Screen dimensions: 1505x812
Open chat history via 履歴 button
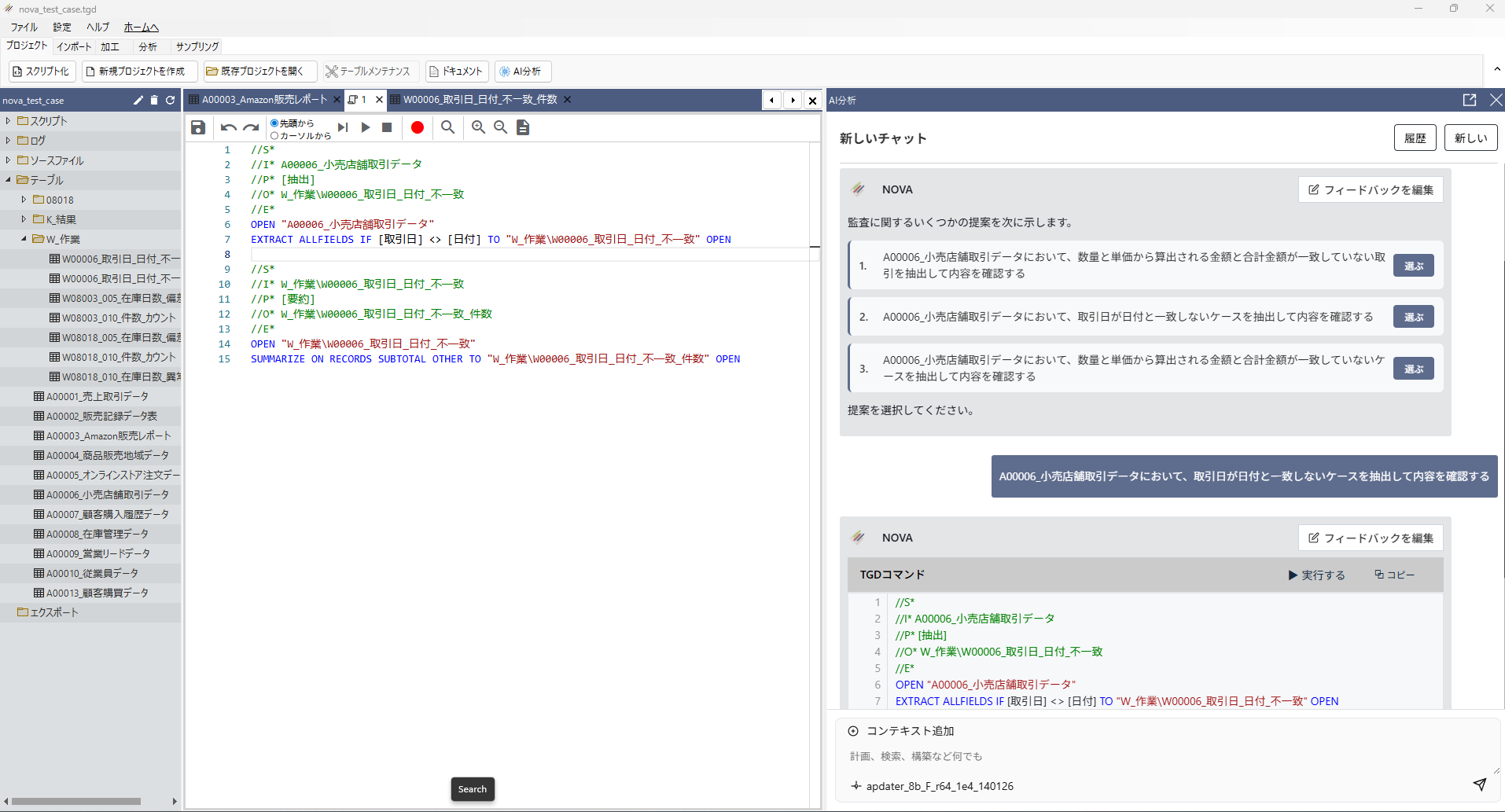tap(1415, 138)
